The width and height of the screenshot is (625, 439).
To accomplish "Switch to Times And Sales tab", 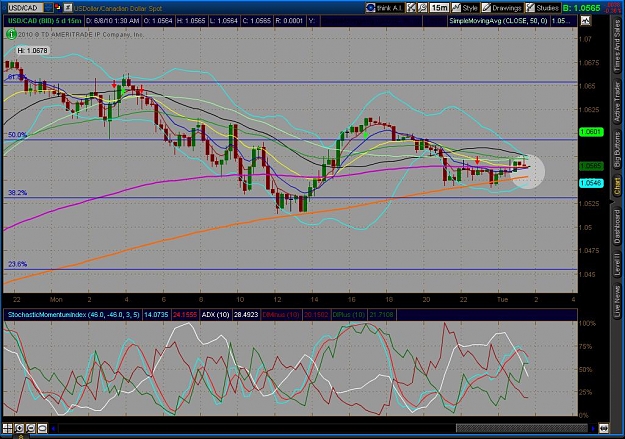I will tap(617, 47).
